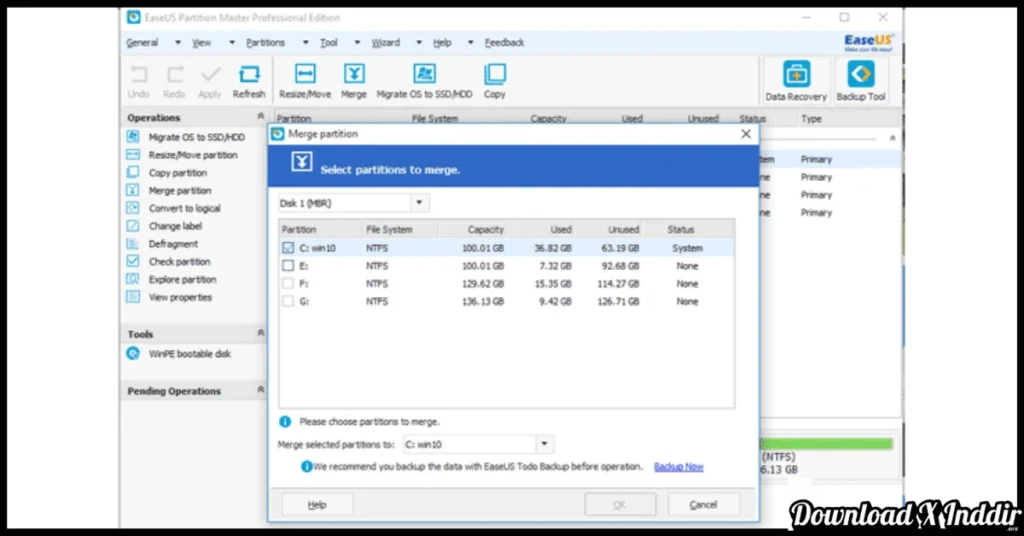Viewport: 1024px width, 536px height.
Task: Collapse the Operations panel
Action: click(x=261, y=116)
